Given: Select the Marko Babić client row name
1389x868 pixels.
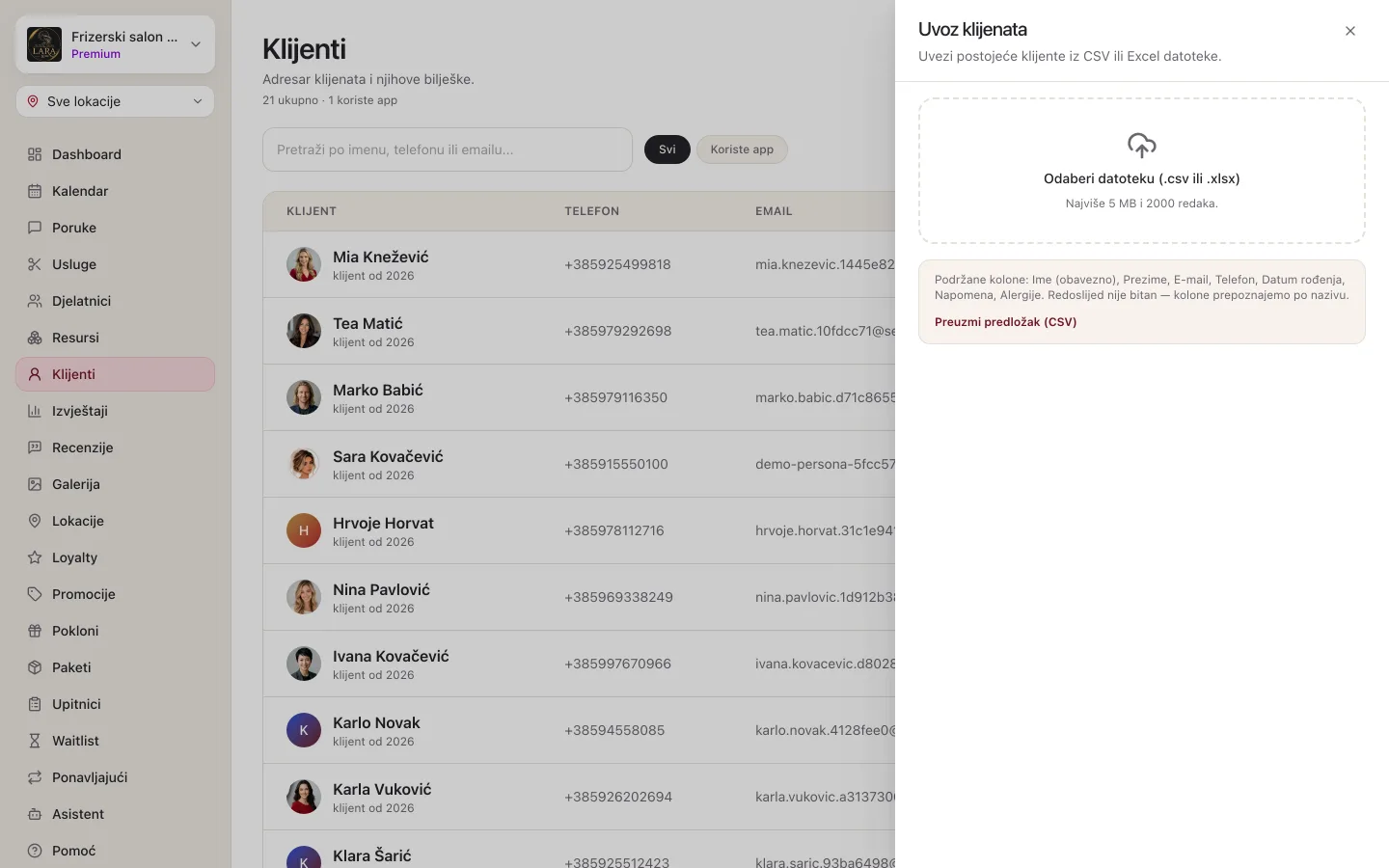Looking at the screenshot, I should [x=378, y=390].
